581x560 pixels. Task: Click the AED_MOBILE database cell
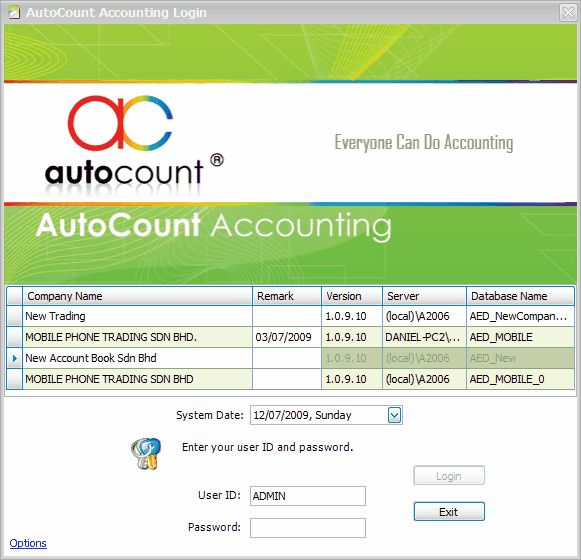point(520,337)
